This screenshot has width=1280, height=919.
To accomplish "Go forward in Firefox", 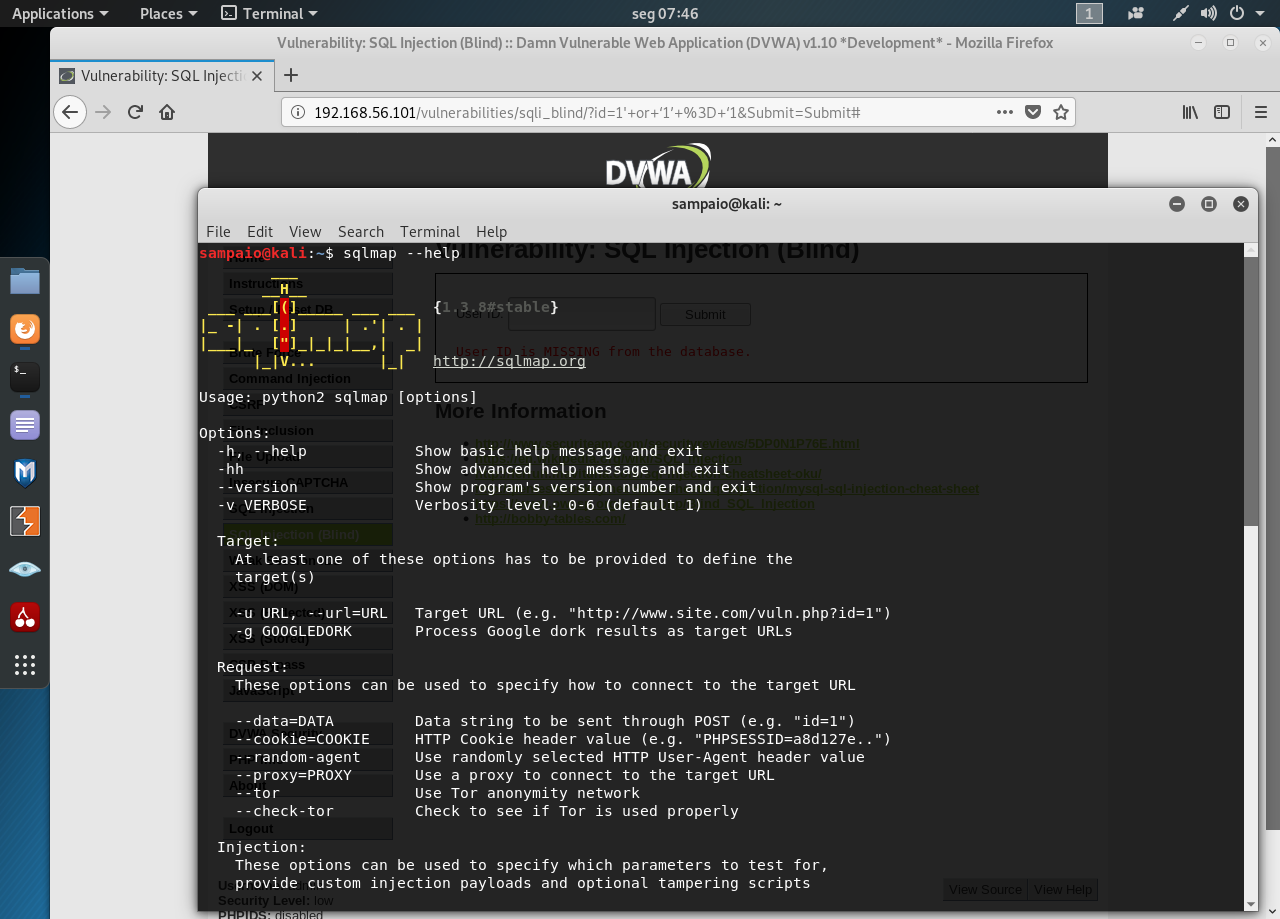I will [x=102, y=112].
